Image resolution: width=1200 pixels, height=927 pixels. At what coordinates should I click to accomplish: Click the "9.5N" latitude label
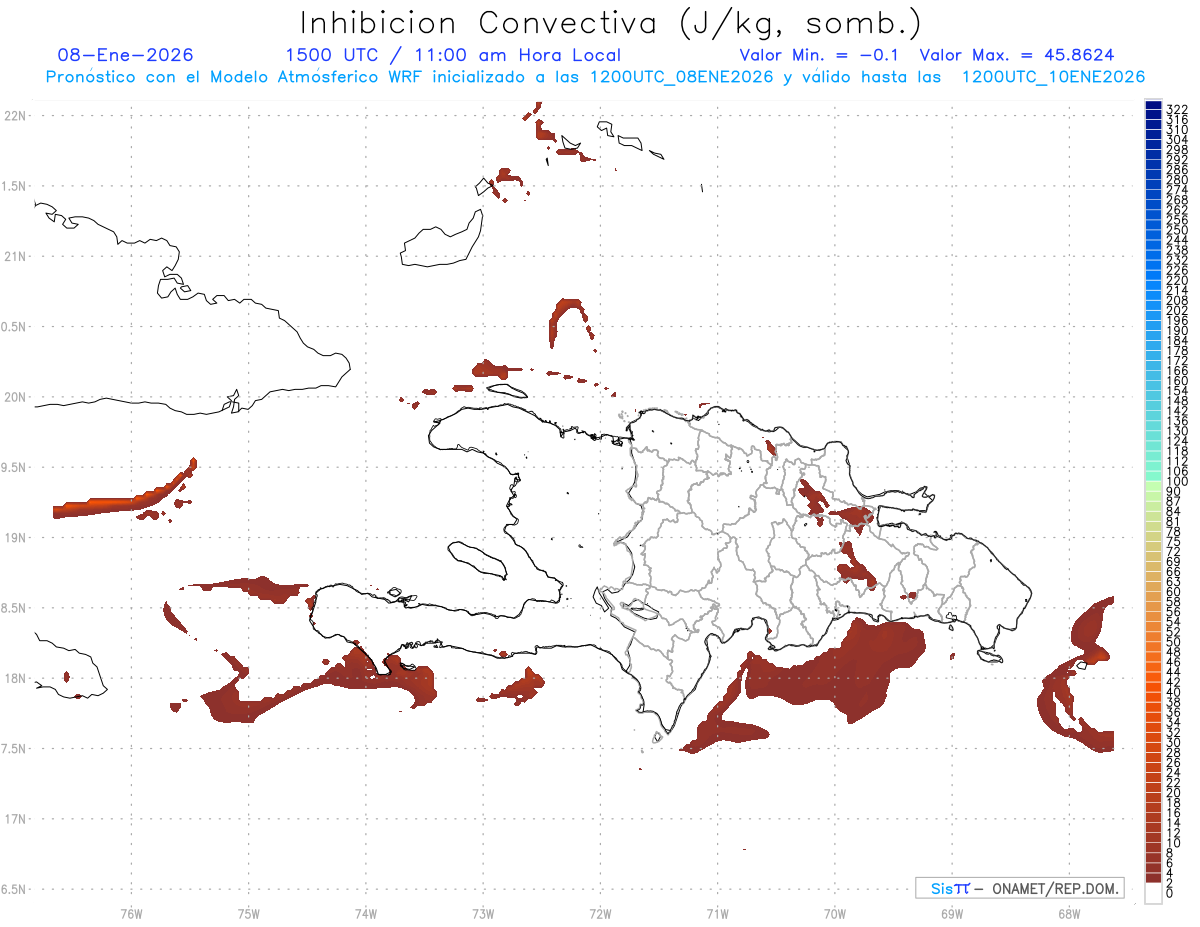(x=15, y=468)
